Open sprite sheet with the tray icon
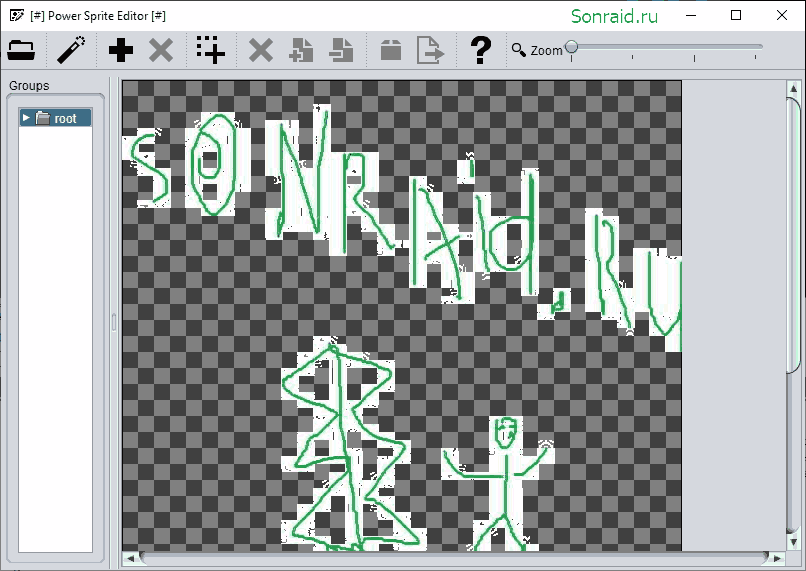The image size is (806, 571). pos(21,50)
